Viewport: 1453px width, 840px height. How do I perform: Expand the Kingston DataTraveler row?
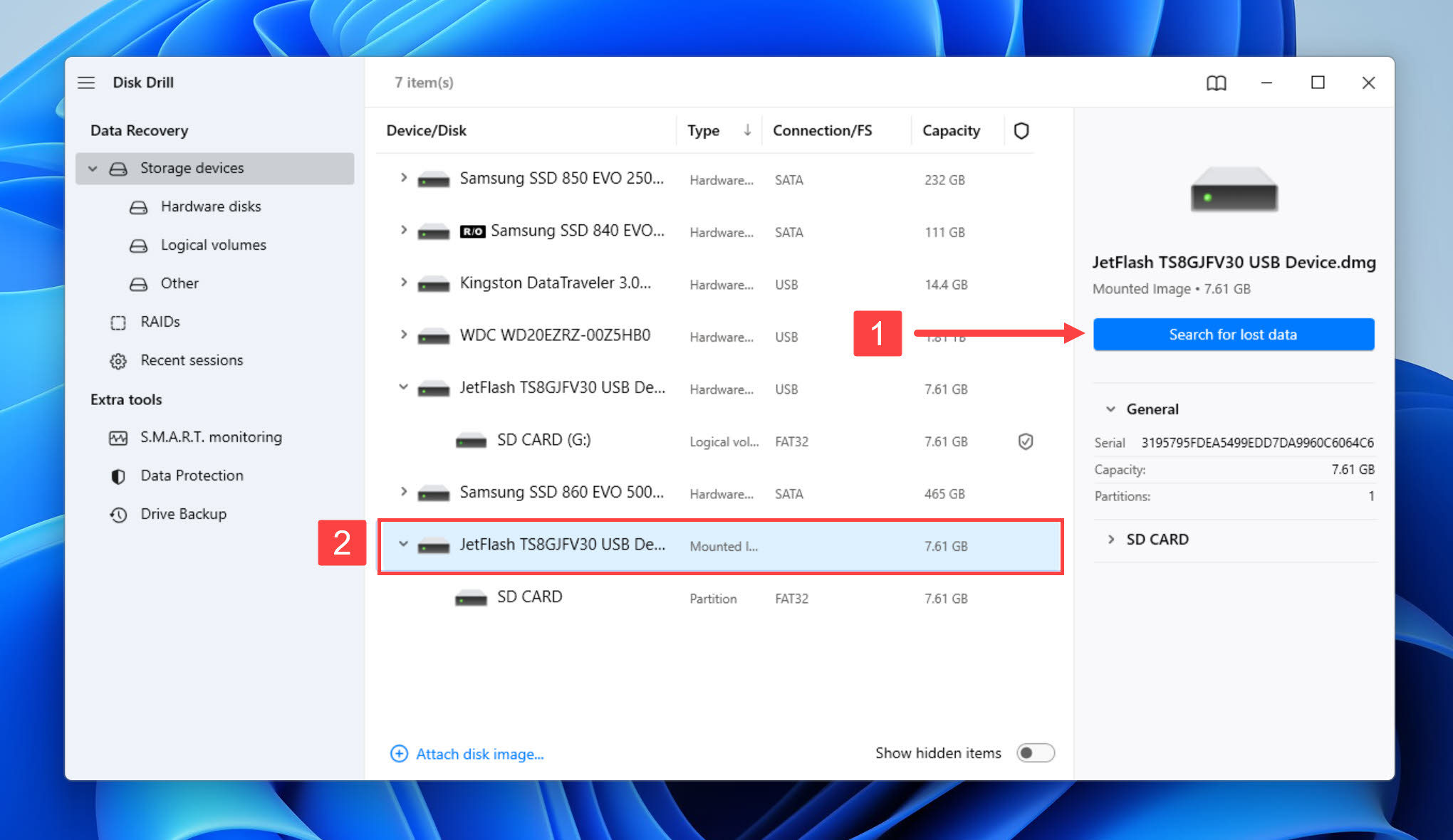[x=403, y=282]
